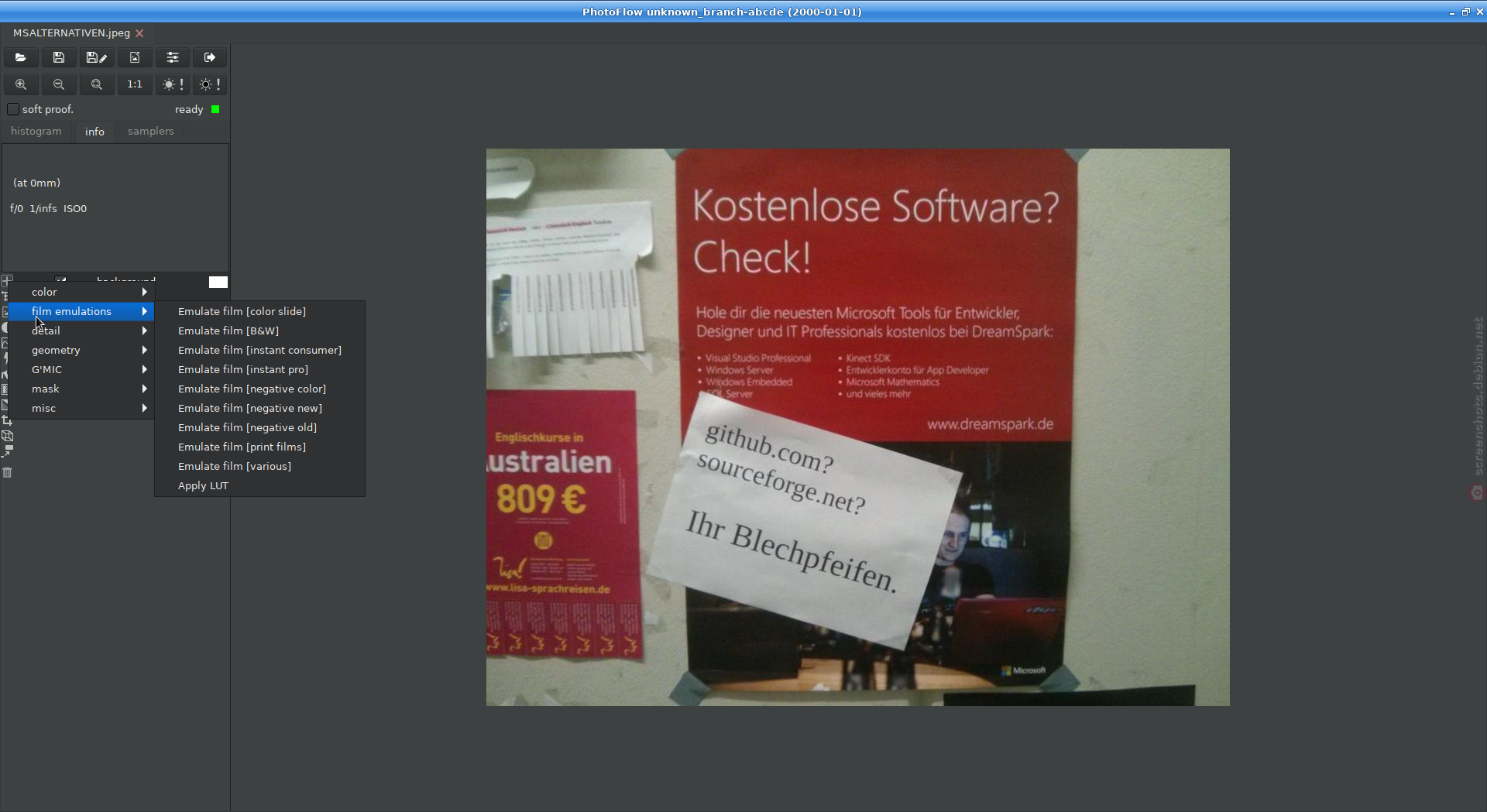Viewport: 1487px width, 812px height.
Task: Open the color submenu
Action: (x=81, y=292)
